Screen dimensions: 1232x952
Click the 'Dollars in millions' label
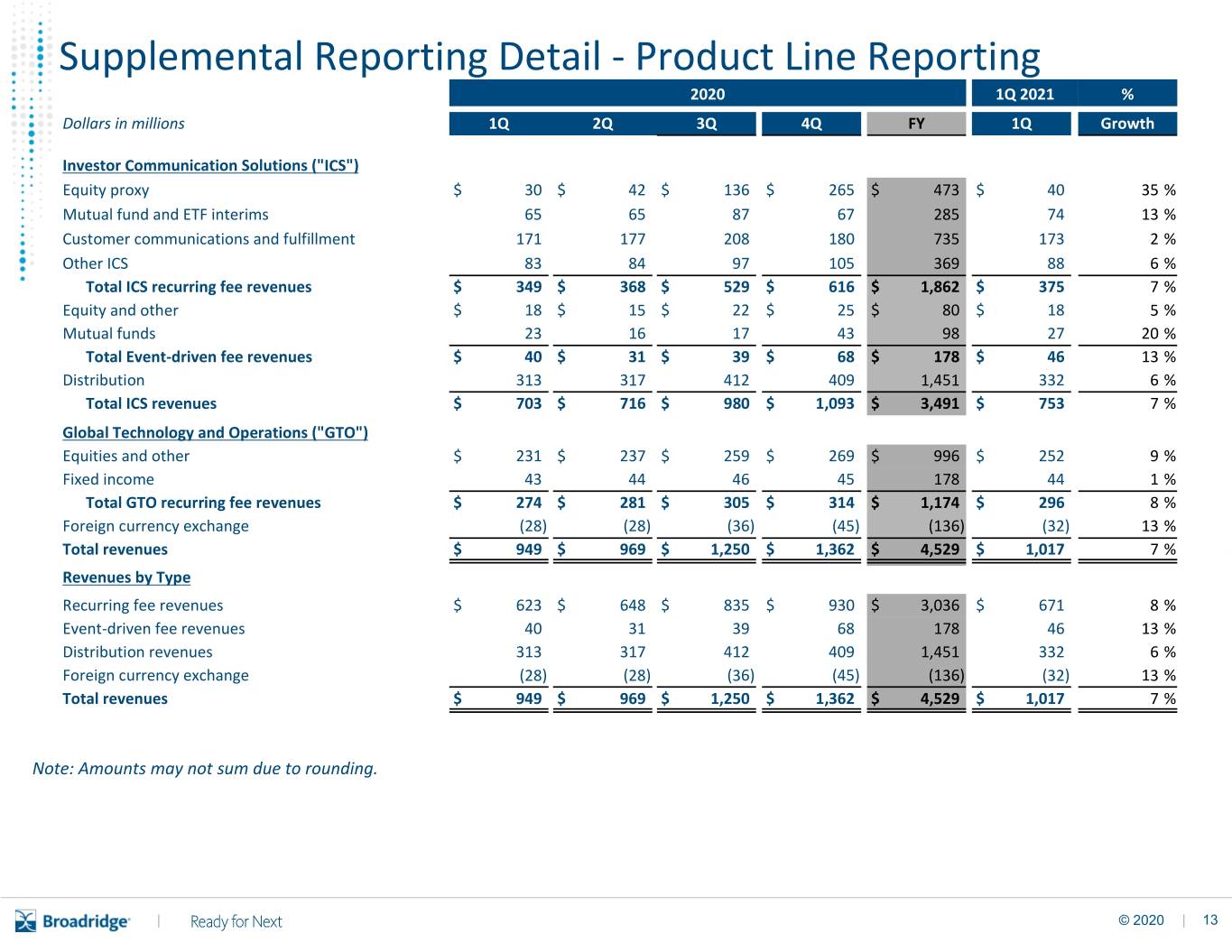pyautogui.click(x=124, y=124)
